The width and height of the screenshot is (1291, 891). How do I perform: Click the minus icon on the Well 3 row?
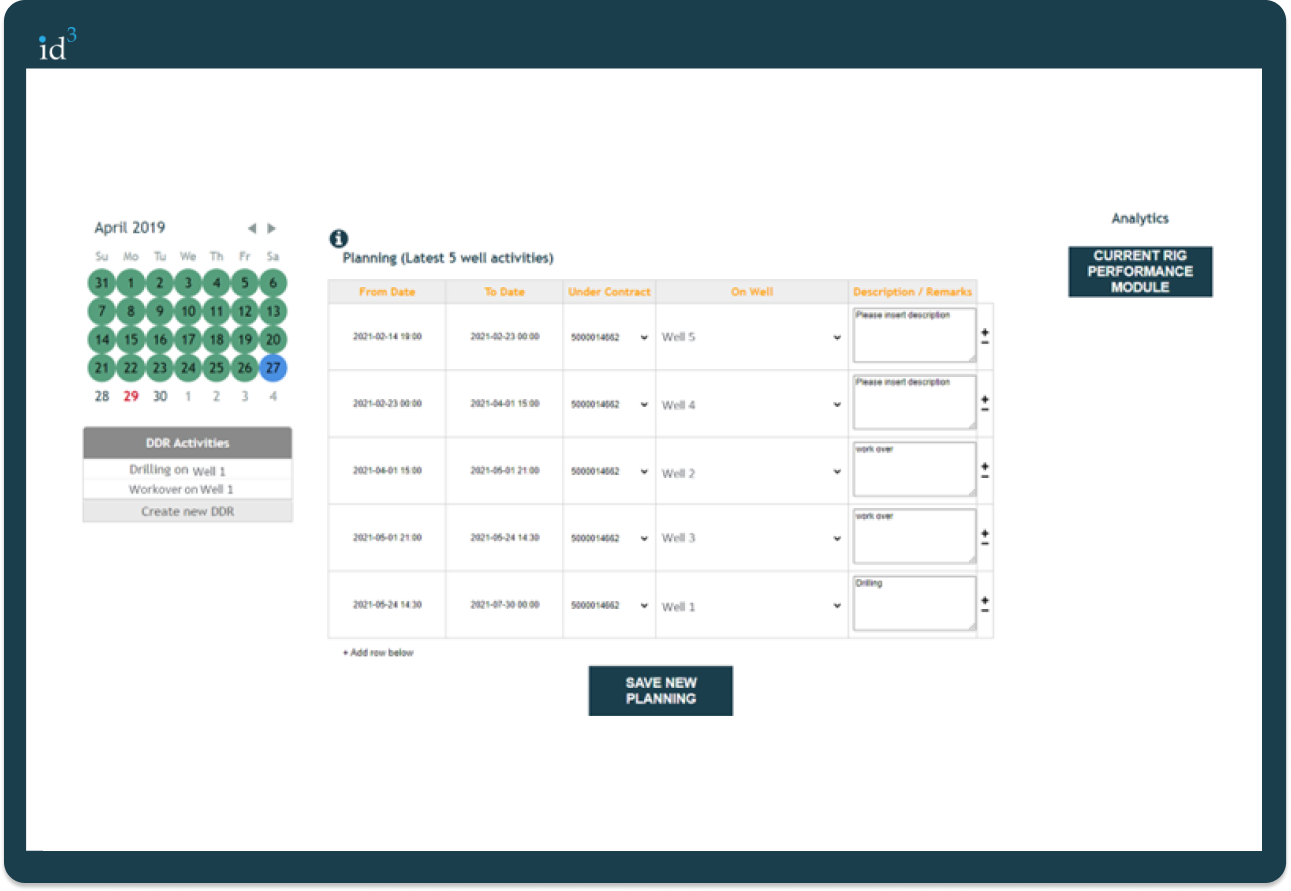pos(985,544)
